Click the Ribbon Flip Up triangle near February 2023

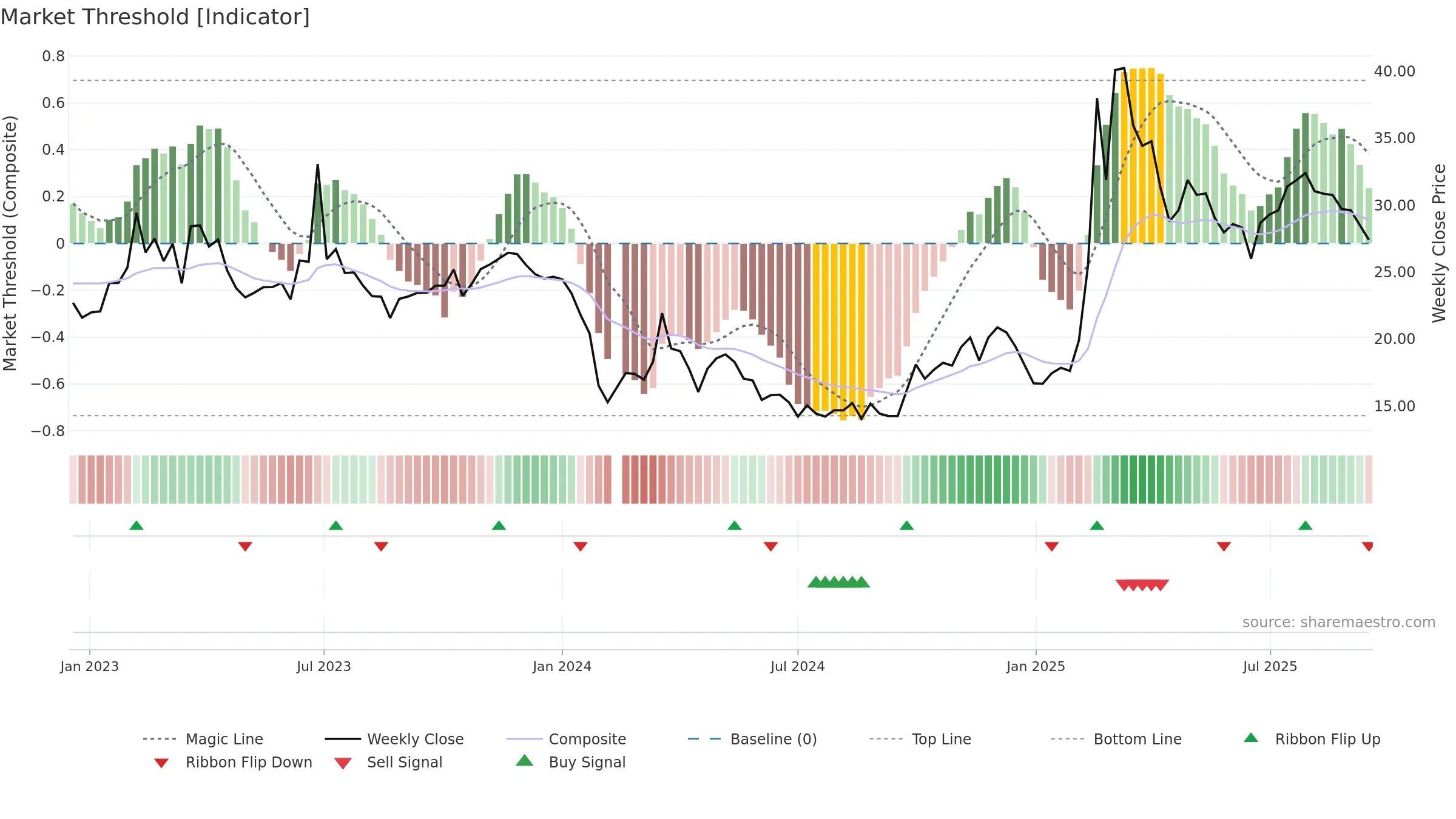coord(136,525)
